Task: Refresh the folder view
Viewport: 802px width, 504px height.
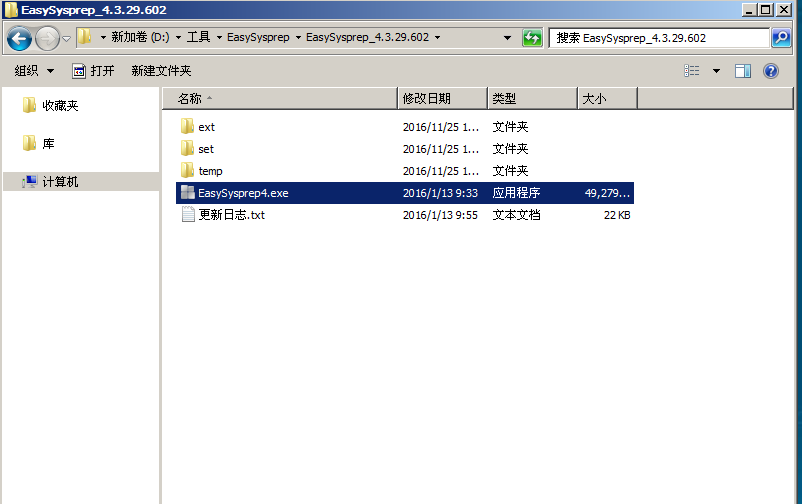Action: point(532,38)
